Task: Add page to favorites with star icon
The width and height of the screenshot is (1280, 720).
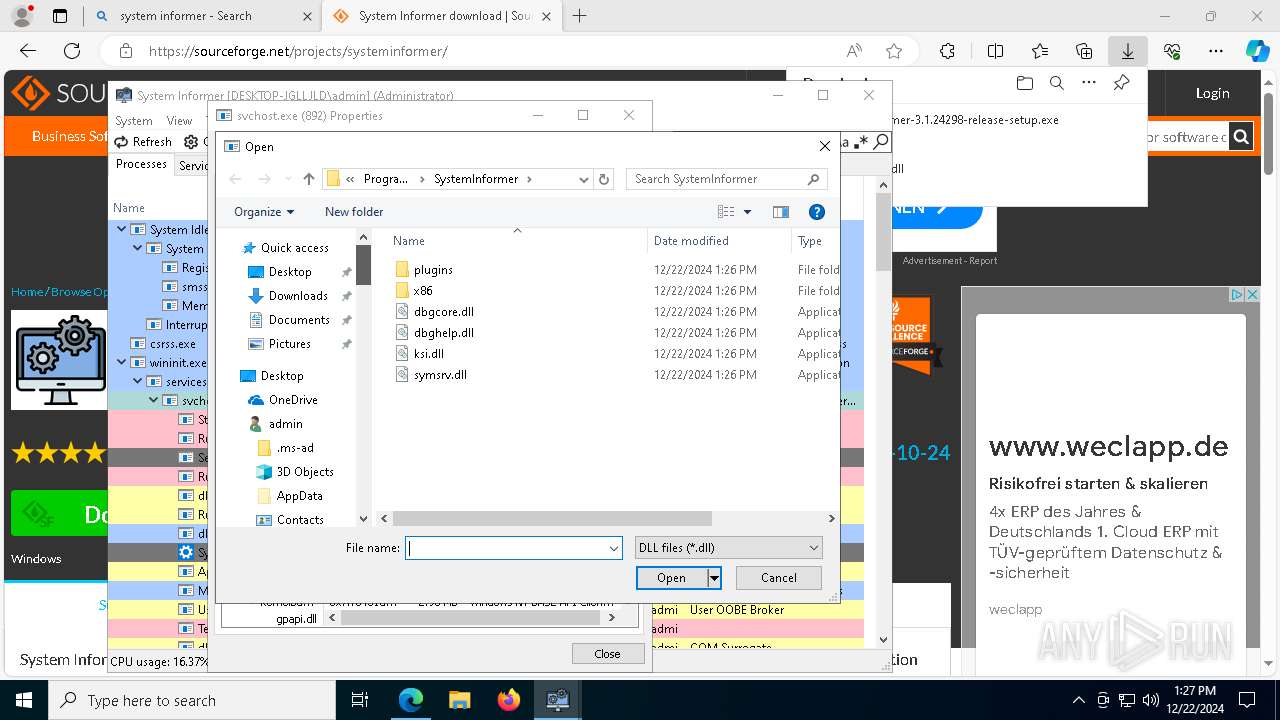Action: [894, 51]
